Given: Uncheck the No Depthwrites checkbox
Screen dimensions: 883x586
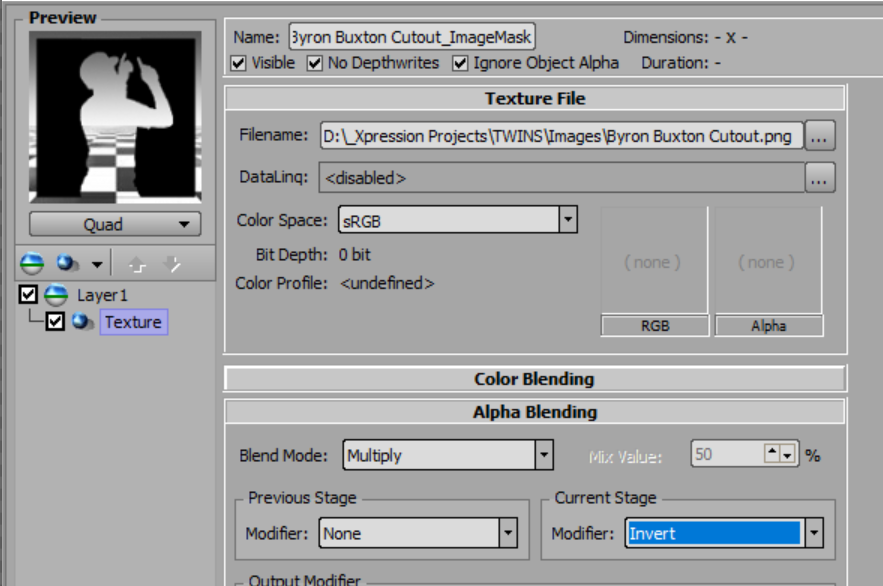Looking at the screenshot, I should (x=314, y=63).
